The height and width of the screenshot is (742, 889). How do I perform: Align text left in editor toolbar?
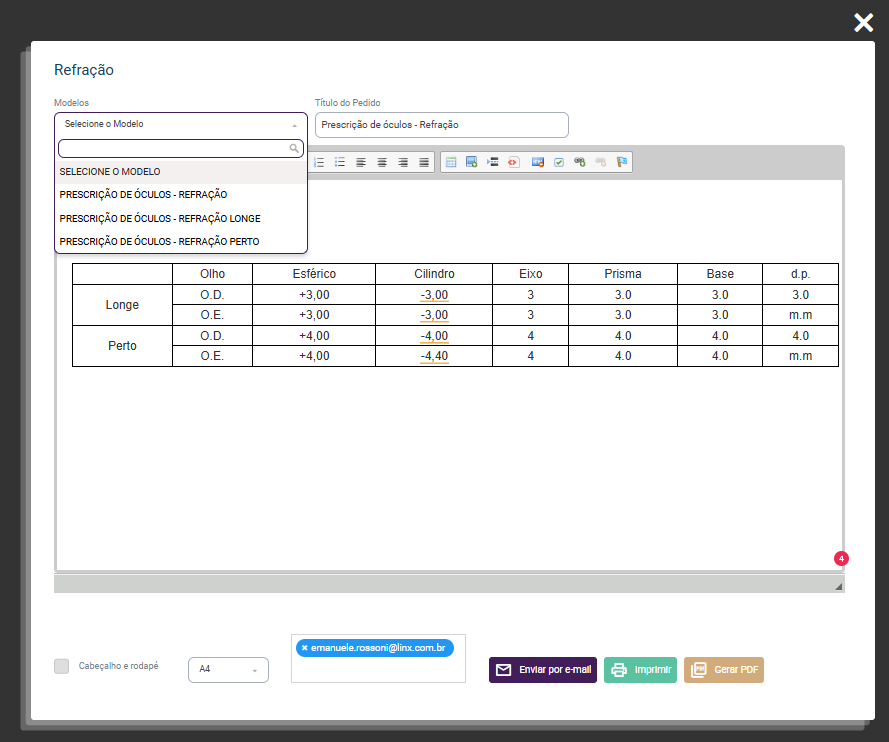[361, 162]
